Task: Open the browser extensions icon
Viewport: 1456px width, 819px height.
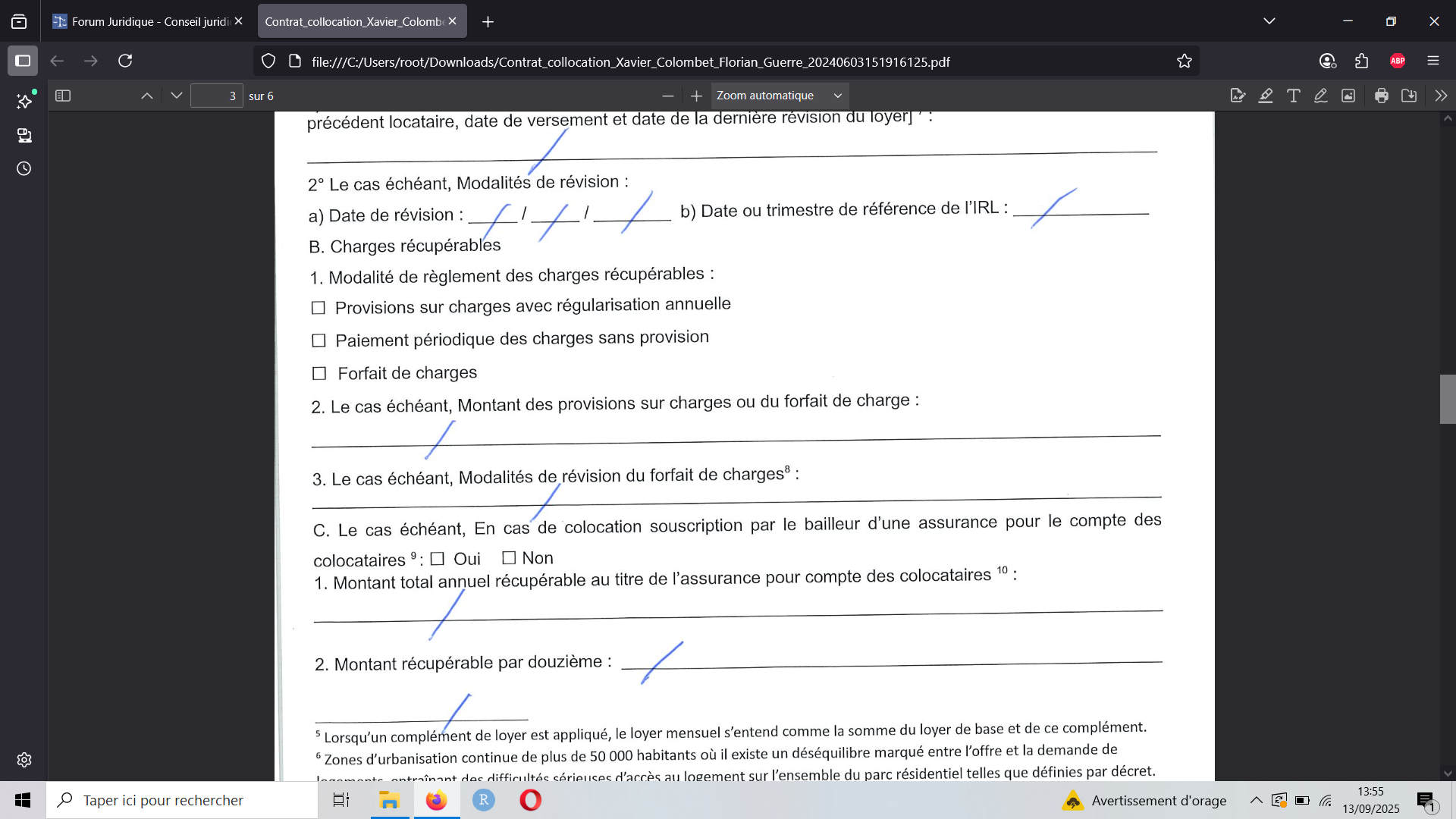Action: (x=1362, y=61)
